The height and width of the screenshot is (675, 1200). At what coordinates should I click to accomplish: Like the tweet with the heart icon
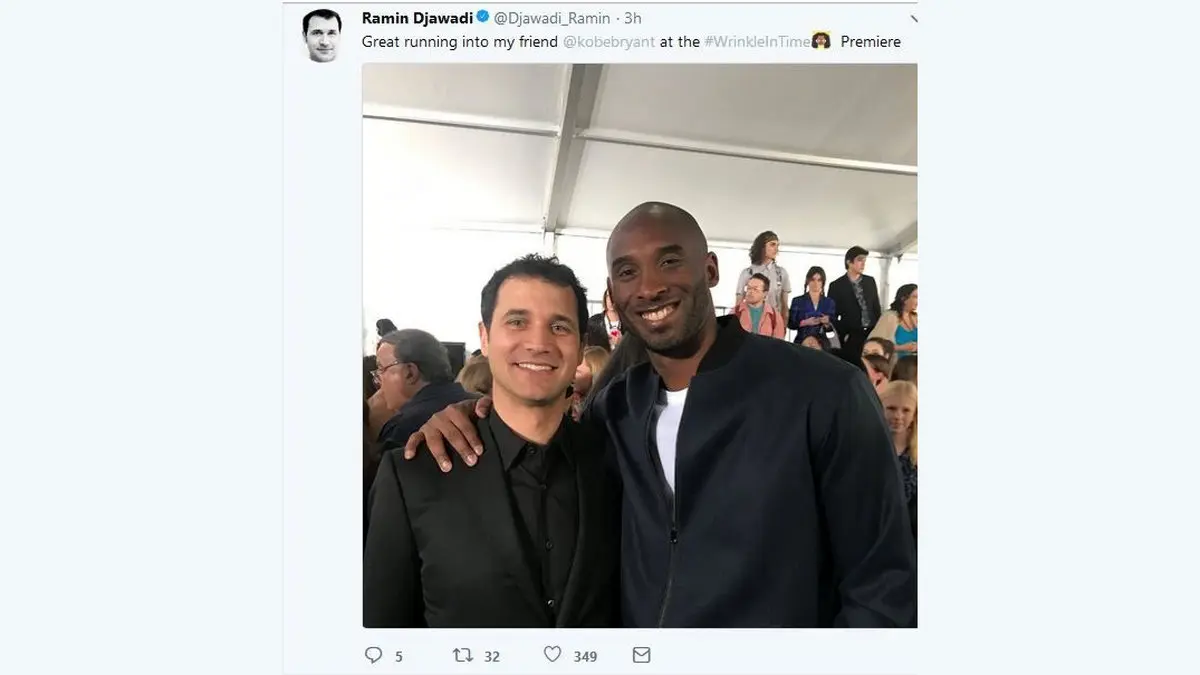tap(552, 655)
